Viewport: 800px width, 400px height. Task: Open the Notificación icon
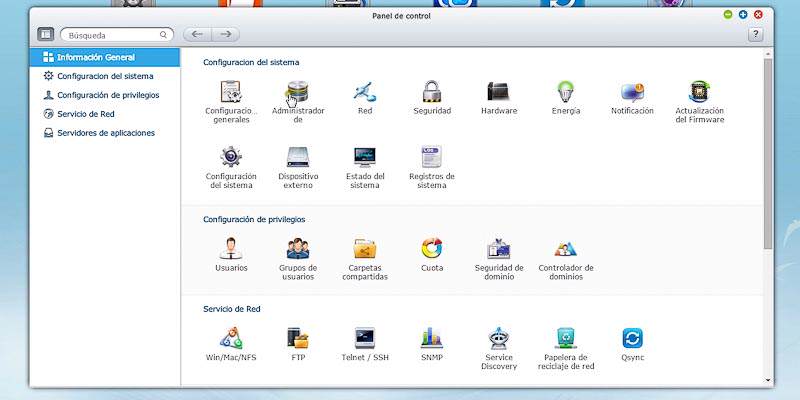pyautogui.click(x=632, y=92)
